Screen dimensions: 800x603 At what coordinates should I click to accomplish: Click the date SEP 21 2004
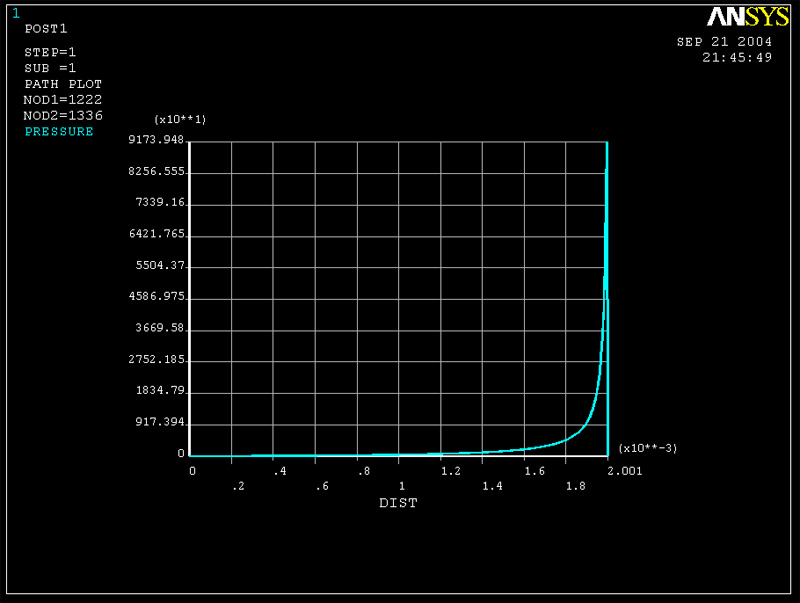tap(724, 42)
